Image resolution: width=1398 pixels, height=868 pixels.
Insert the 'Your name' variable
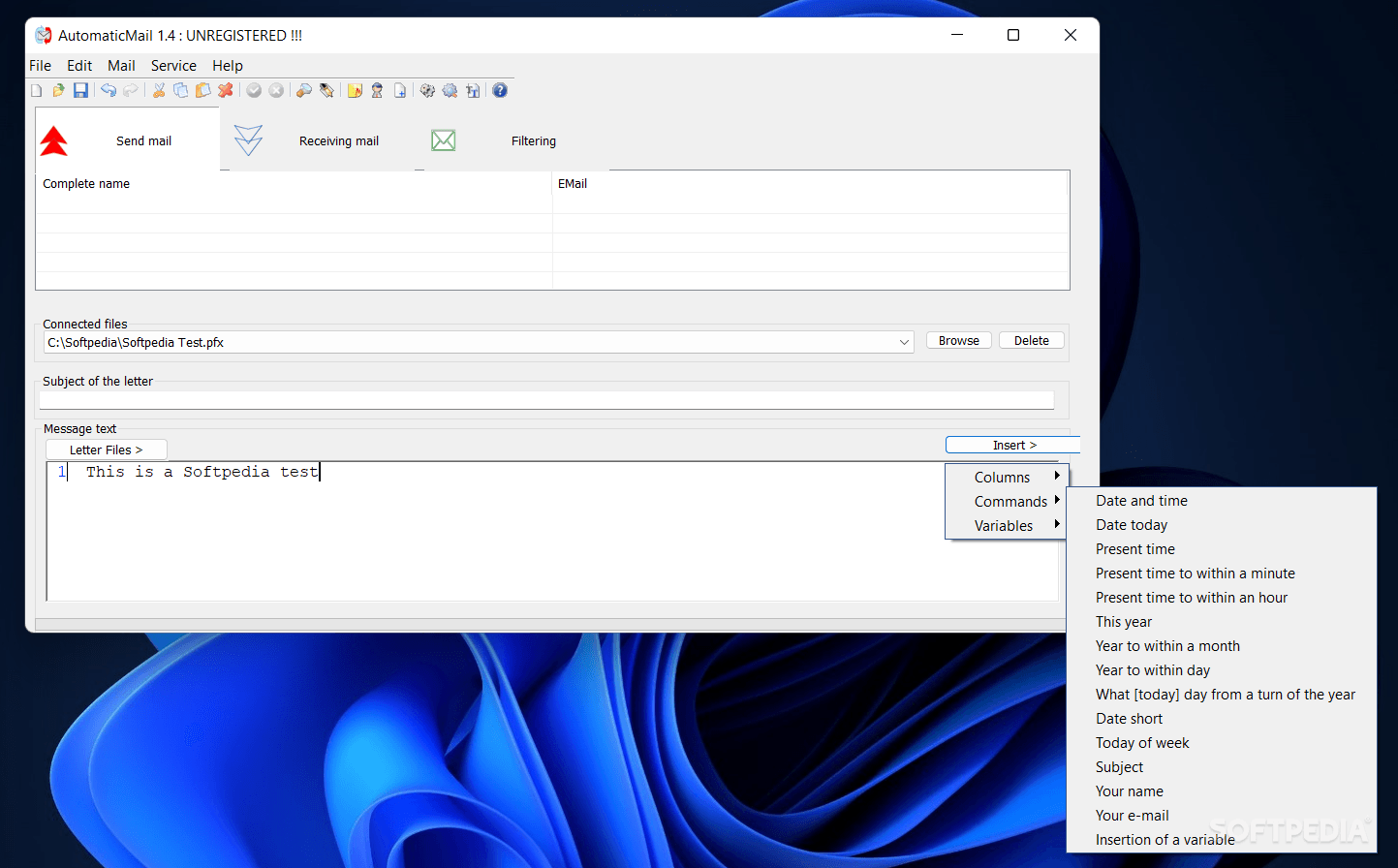pyautogui.click(x=1222, y=791)
